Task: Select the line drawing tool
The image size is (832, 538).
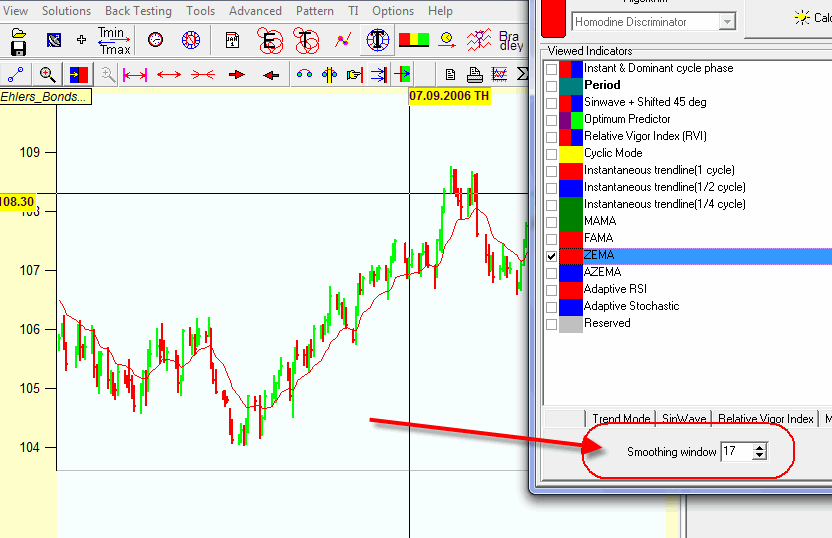Action: pos(15,75)
